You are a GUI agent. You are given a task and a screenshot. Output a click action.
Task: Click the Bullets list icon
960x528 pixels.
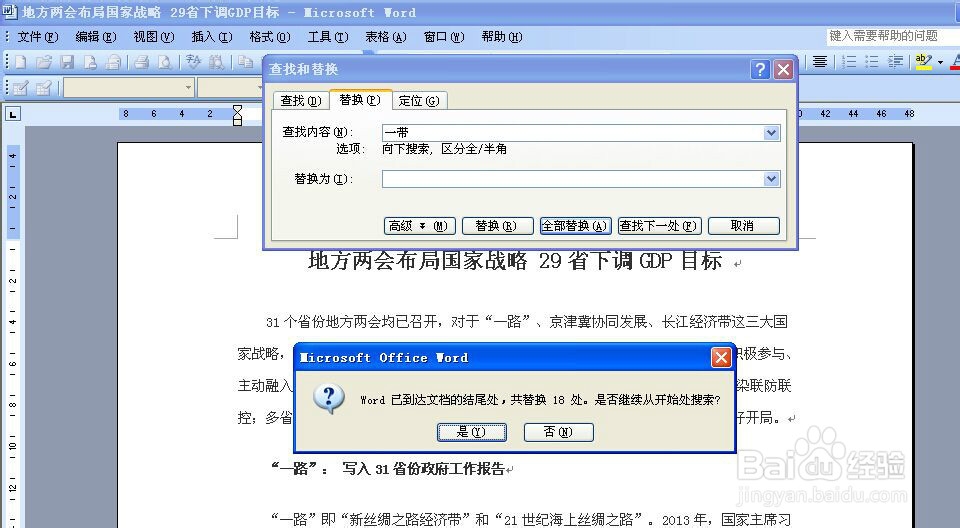point(872,62)
